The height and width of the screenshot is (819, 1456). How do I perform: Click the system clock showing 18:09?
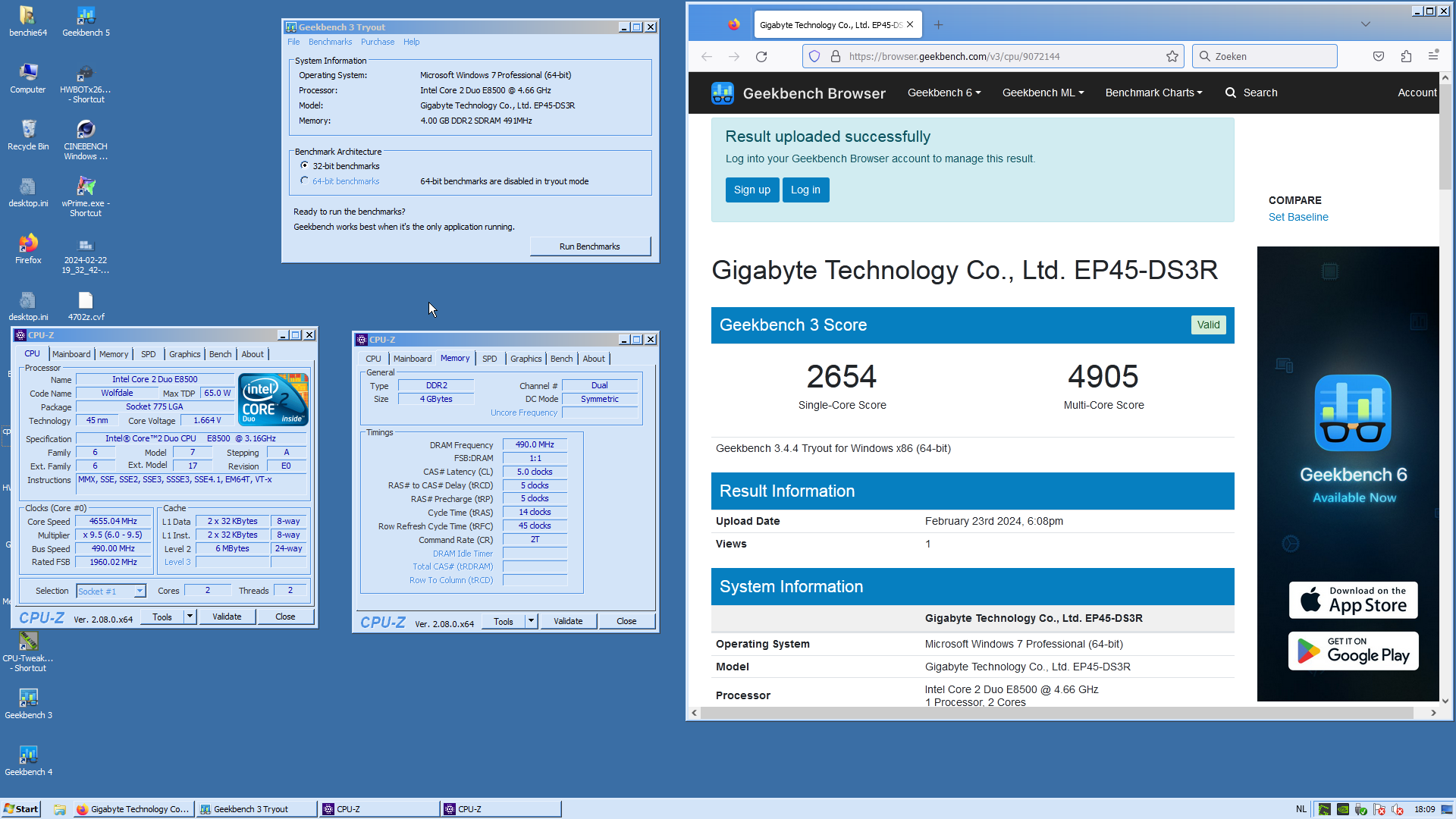[1425, 809]
